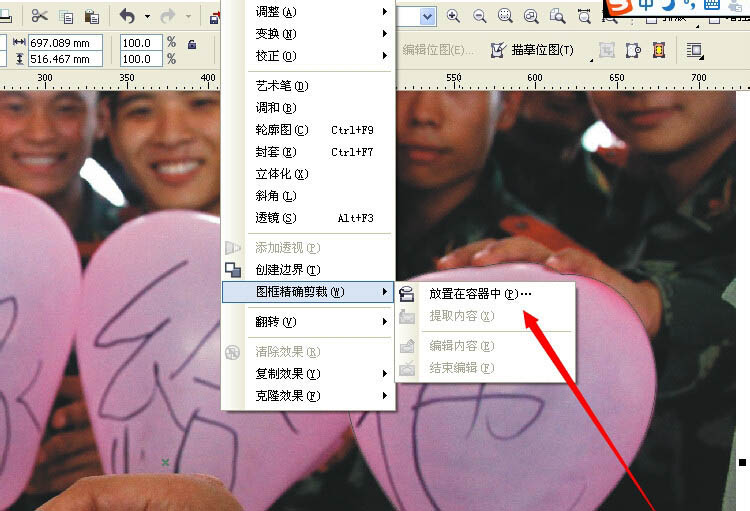Click the Resample bitmap icon
This screenshot has width=750, height=511.
633,50
